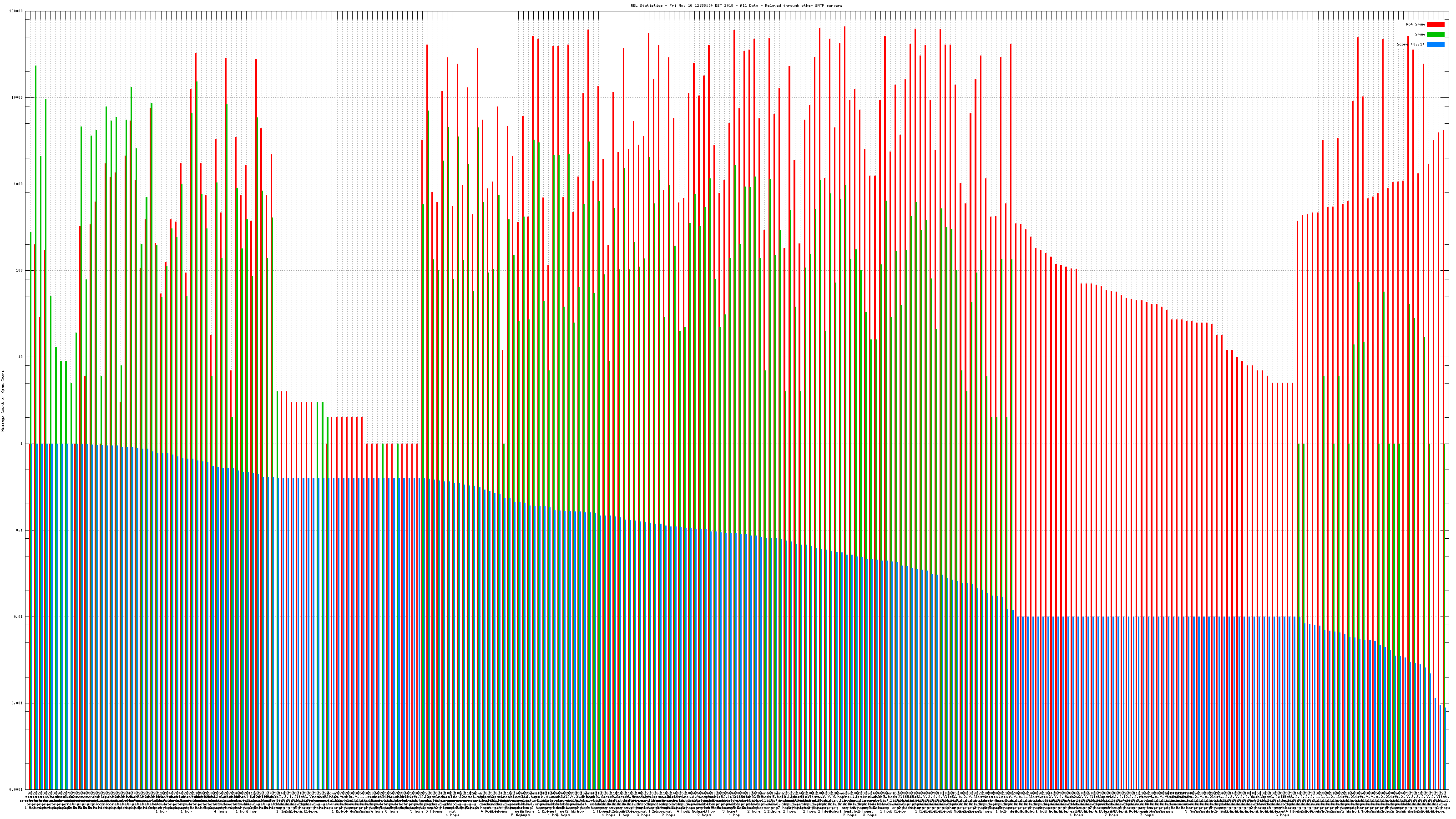Viewport: 1456px width, 819px height.
Task: Click the blue Score legend swatch
Action: 1435,44
